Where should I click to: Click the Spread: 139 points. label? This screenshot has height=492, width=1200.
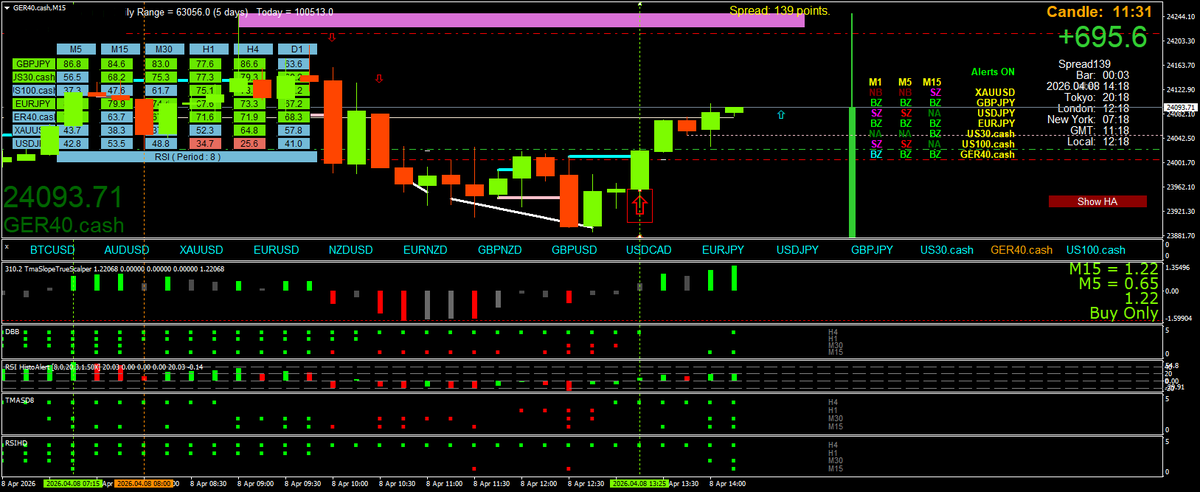[x=780, y=11]
